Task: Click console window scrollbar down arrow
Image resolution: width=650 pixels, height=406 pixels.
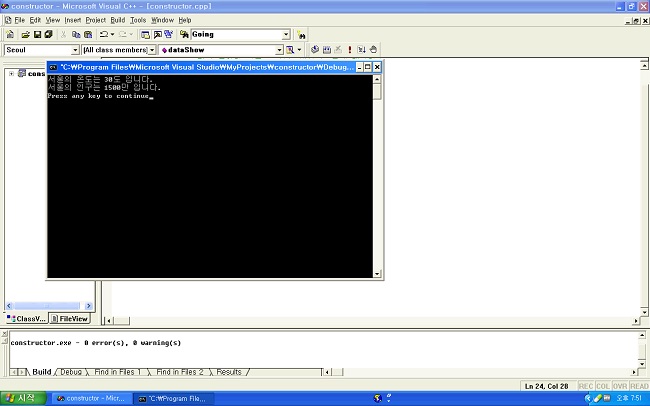Action: [x=377, y=273]
